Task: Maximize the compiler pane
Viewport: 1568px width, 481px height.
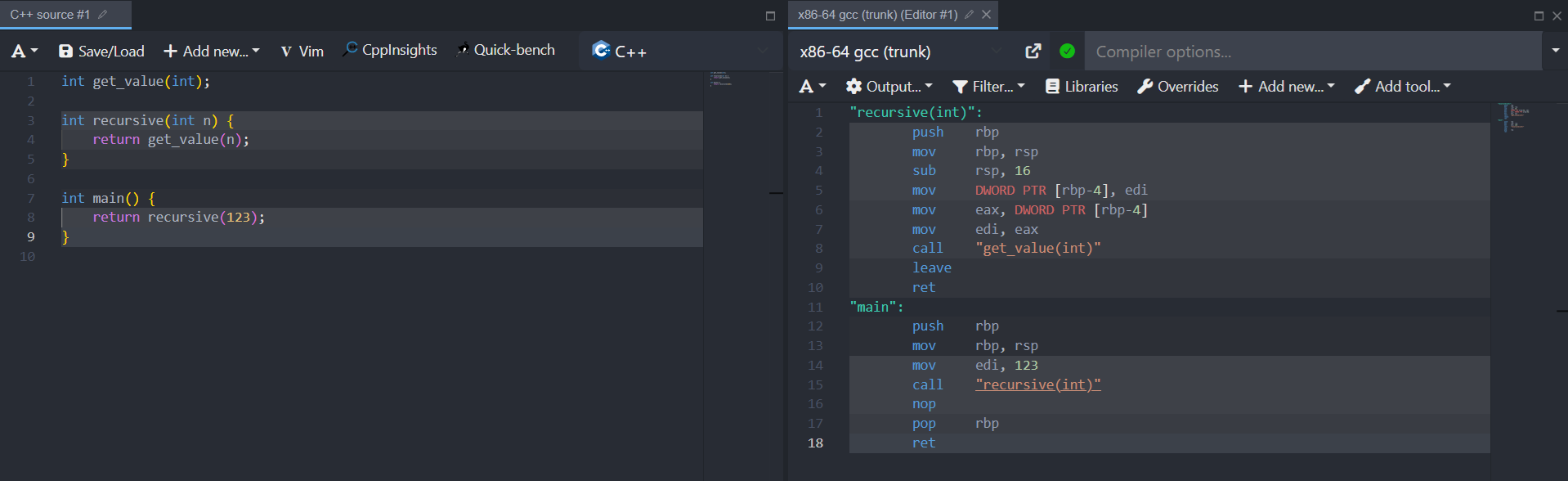Action: pos(1539,16)
